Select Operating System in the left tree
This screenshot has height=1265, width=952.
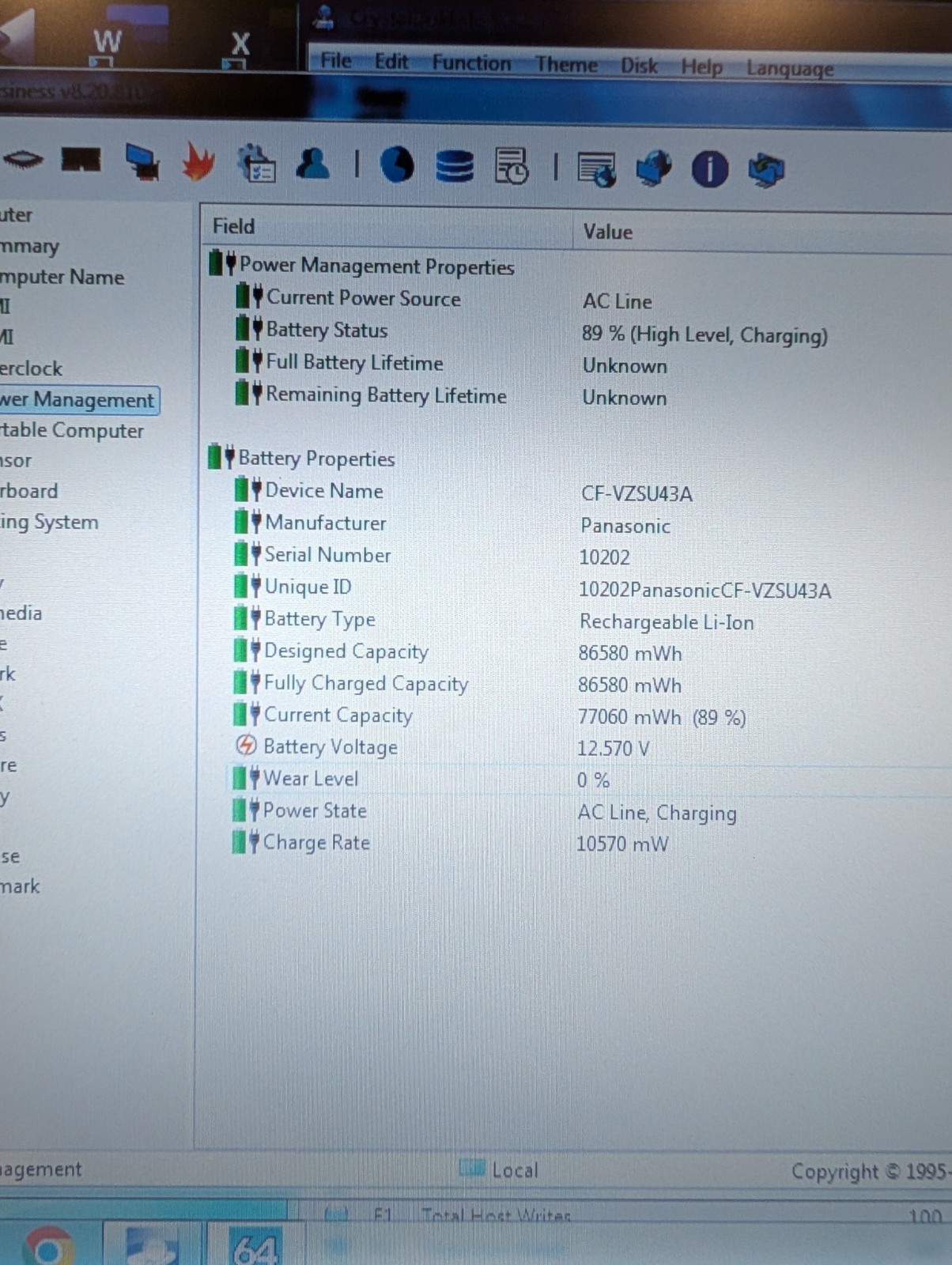click(x=49, y=523)
